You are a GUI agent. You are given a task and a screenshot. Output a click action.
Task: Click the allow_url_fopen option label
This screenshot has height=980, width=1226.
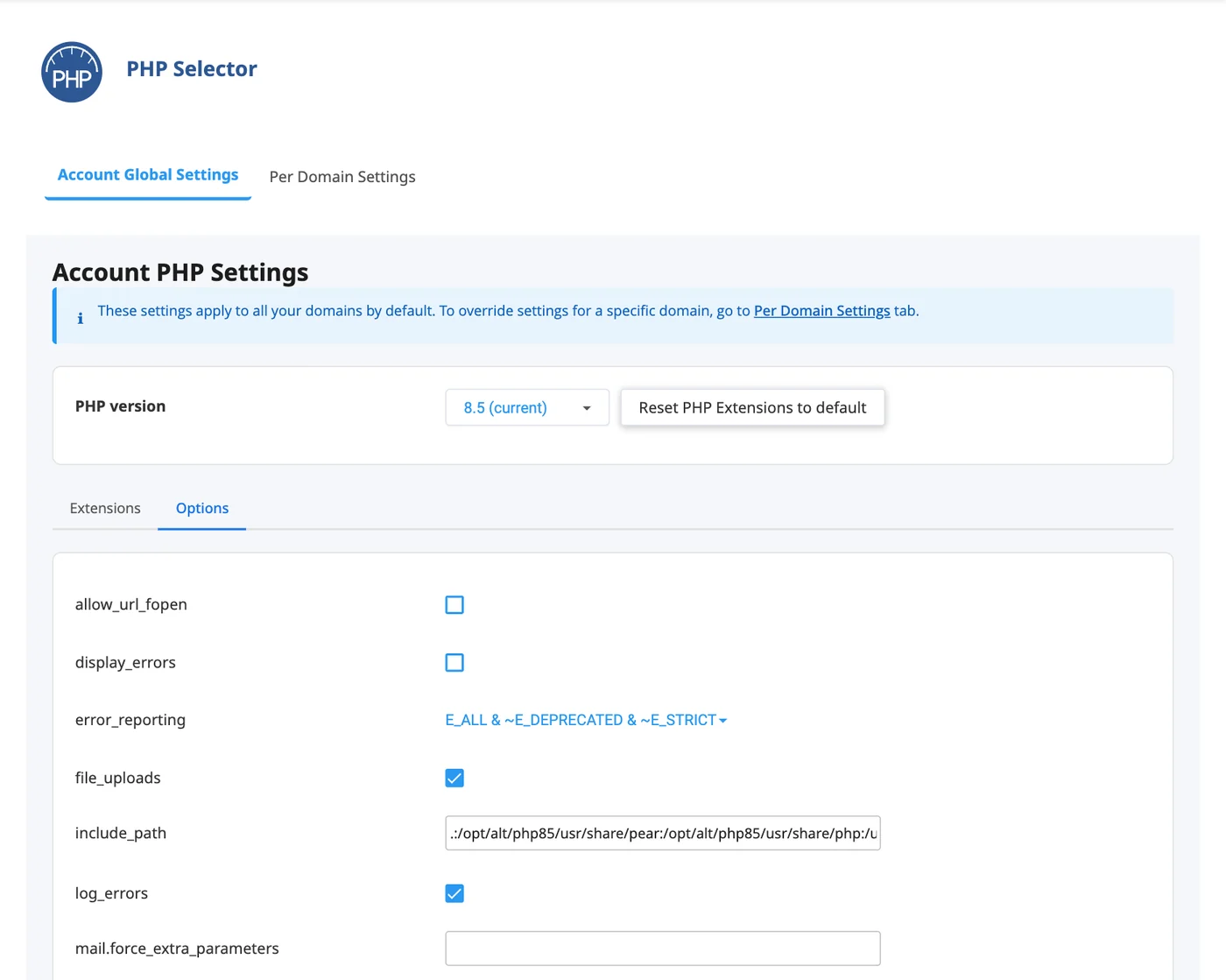tap(131, 604)
